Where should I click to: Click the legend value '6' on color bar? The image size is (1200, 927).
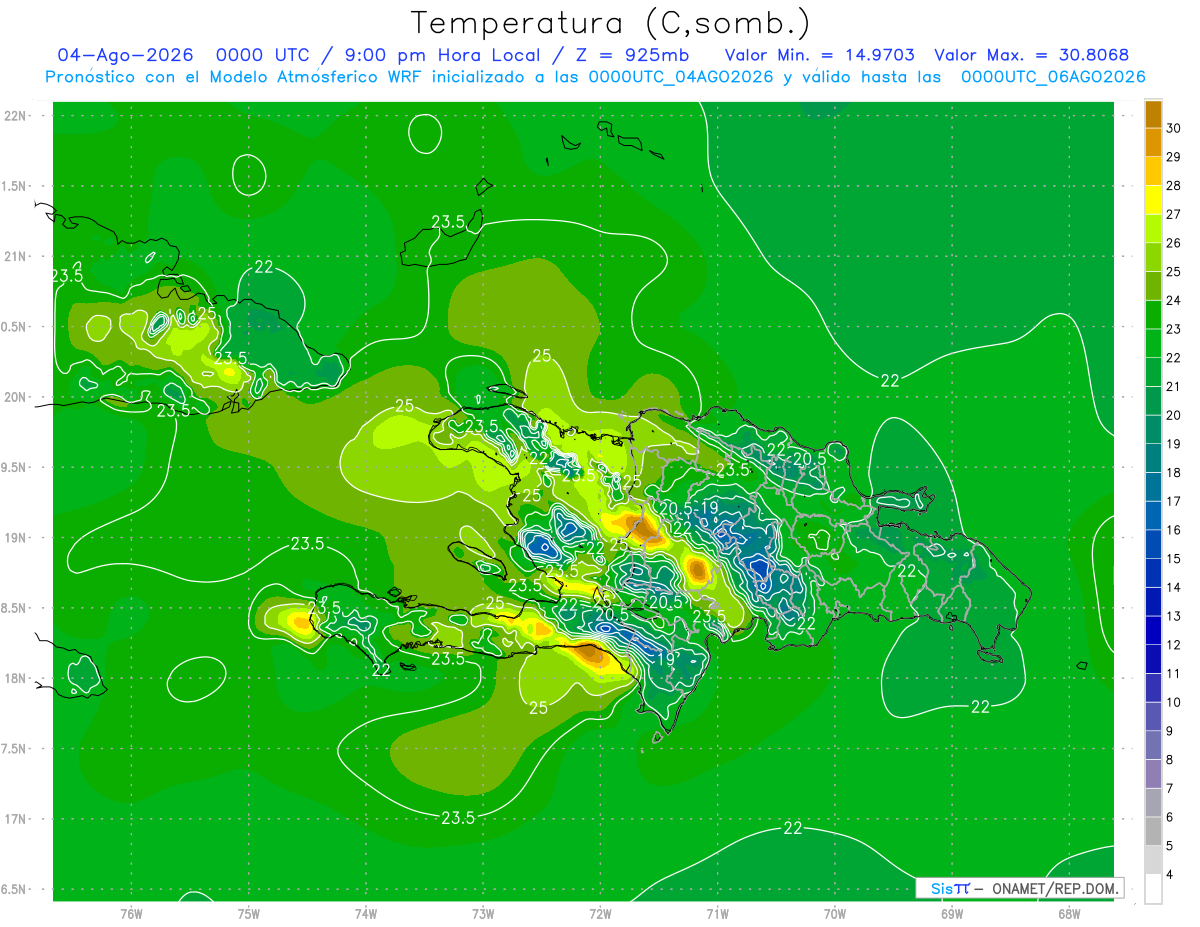click(1170, 817)
